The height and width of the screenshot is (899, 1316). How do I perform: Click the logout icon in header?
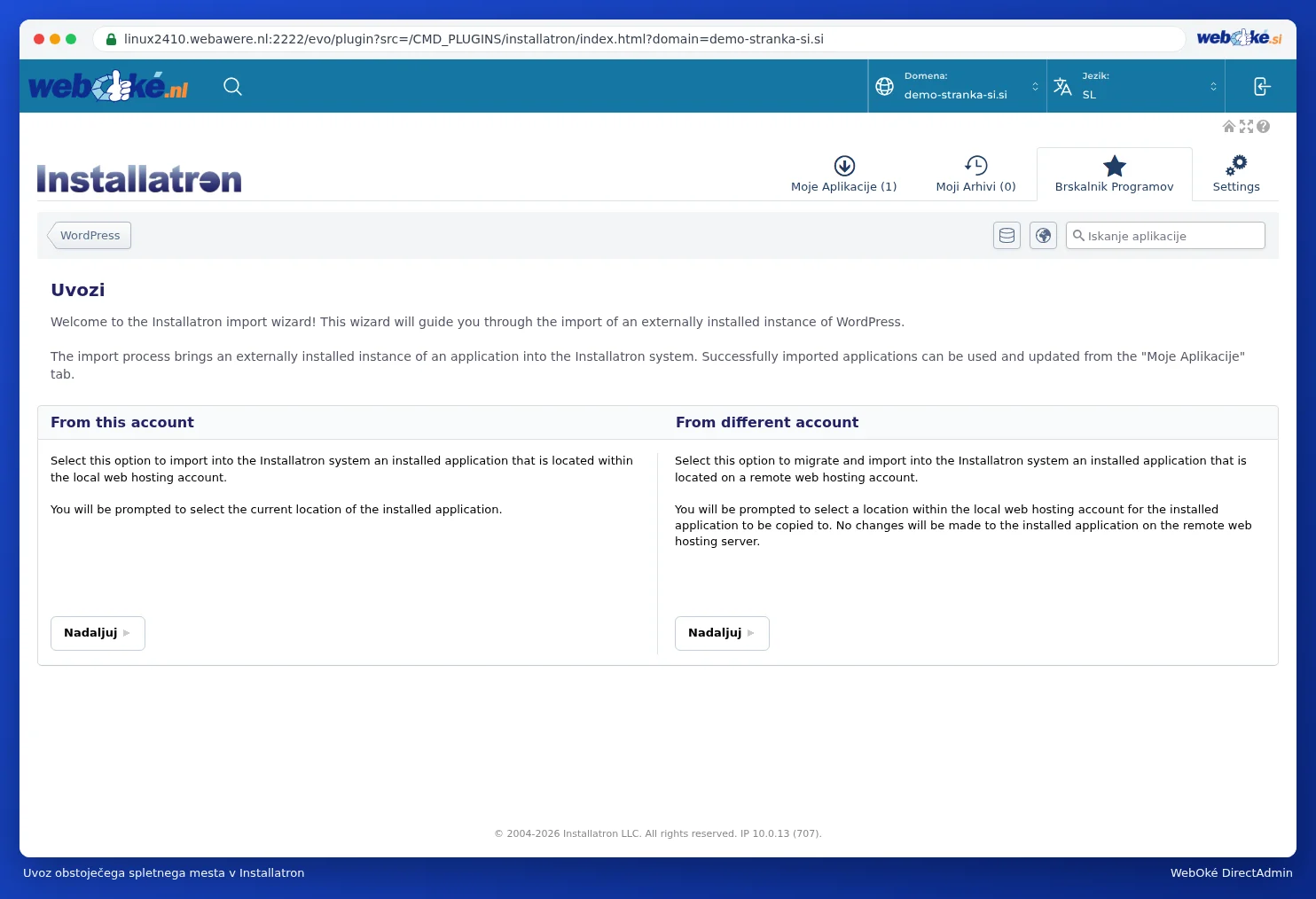(1261, 86)
